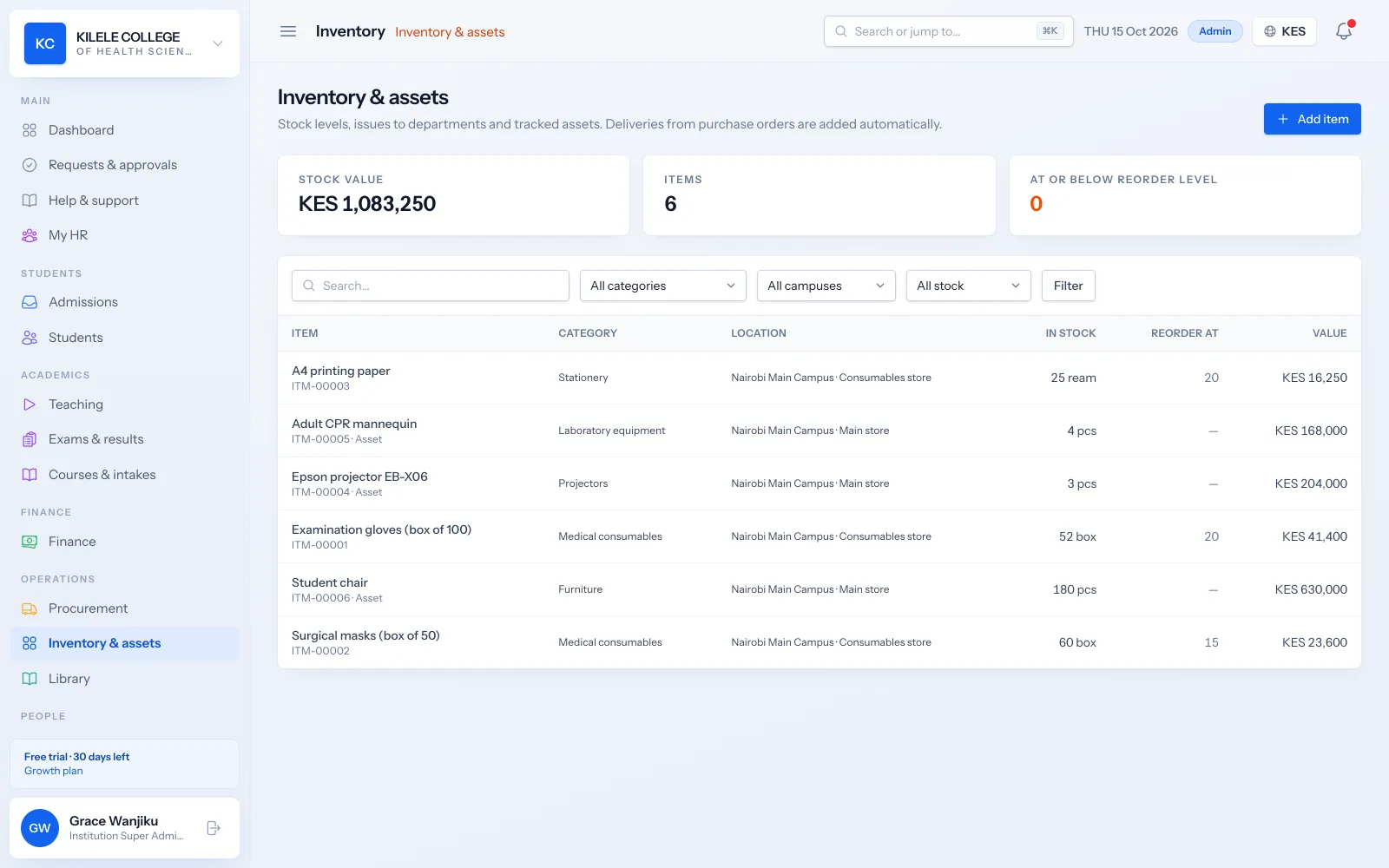This screenshot has width=1389, height=868.
Task: Click the Admissions inbox icon
Action: (30, 302)
